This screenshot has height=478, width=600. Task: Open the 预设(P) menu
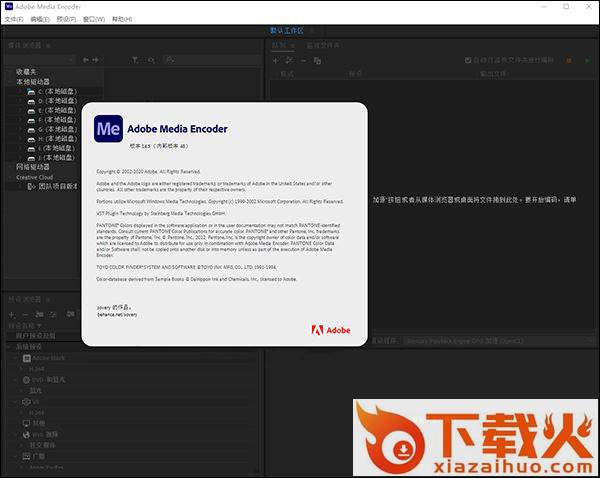point(67,19)
